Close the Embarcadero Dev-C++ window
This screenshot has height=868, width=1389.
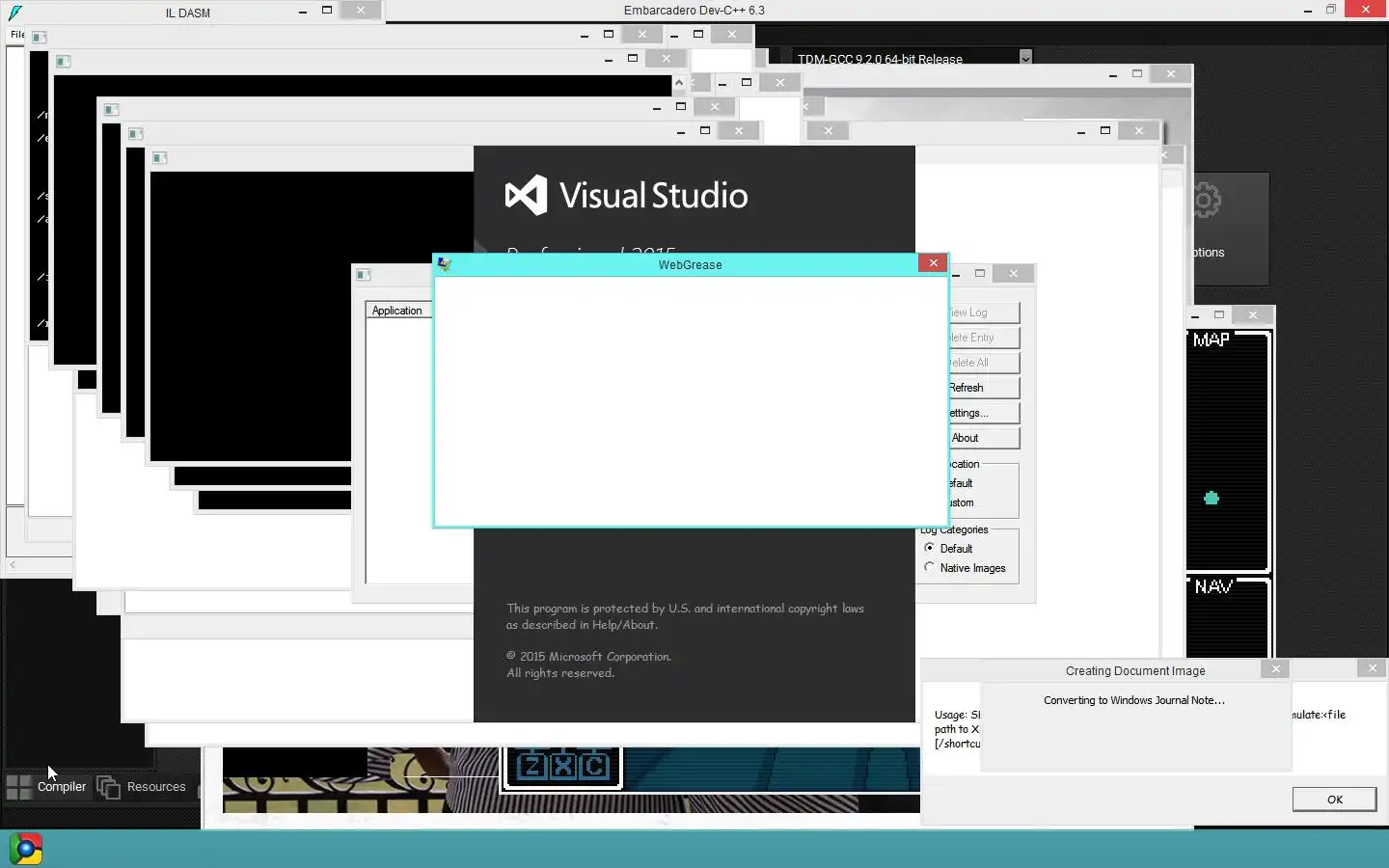pyautogui.click(x=1365, y=10)
